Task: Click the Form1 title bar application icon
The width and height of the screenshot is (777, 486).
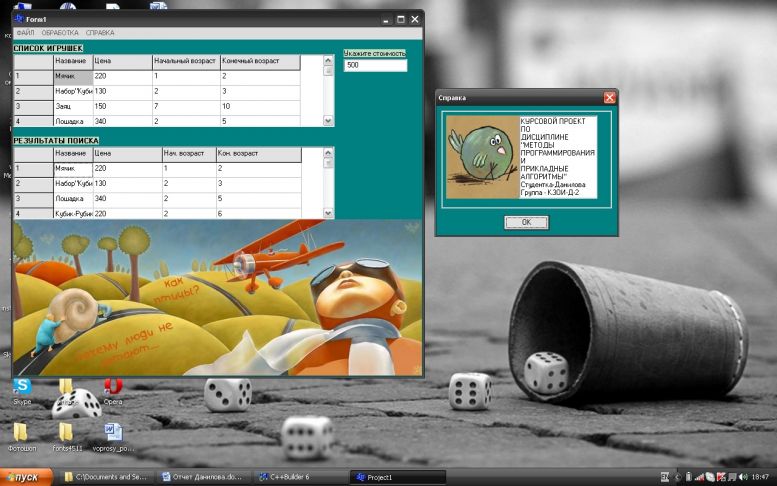Action: click(x=19, y=19)
